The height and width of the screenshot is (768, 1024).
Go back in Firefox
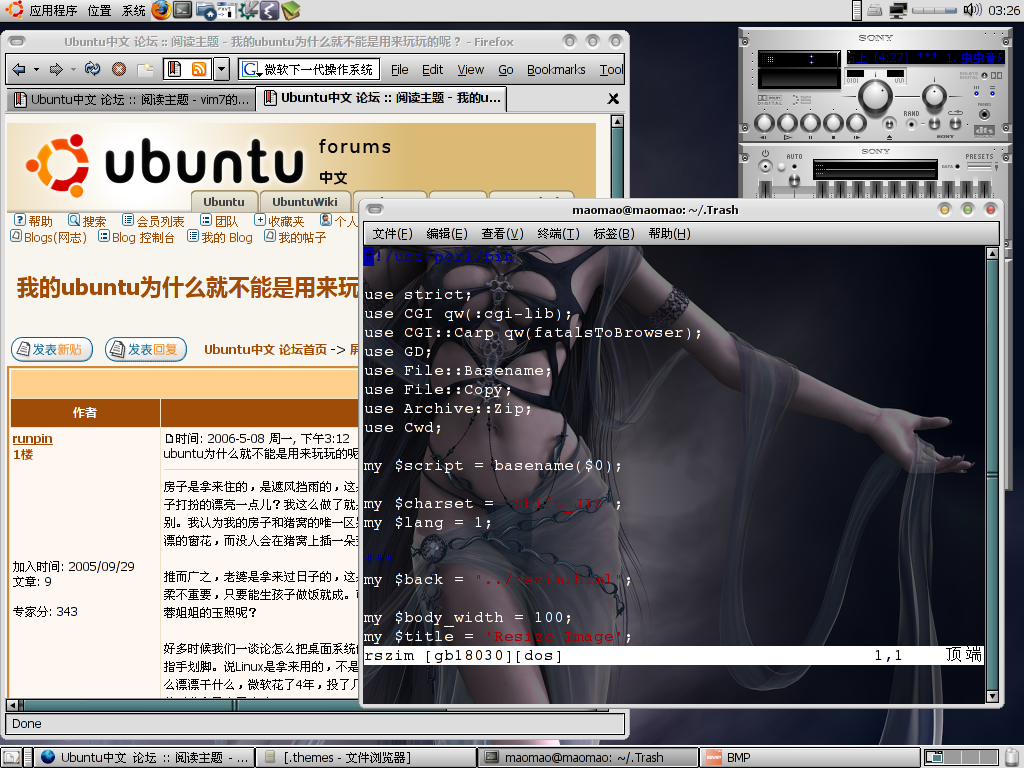click(19, 69)
